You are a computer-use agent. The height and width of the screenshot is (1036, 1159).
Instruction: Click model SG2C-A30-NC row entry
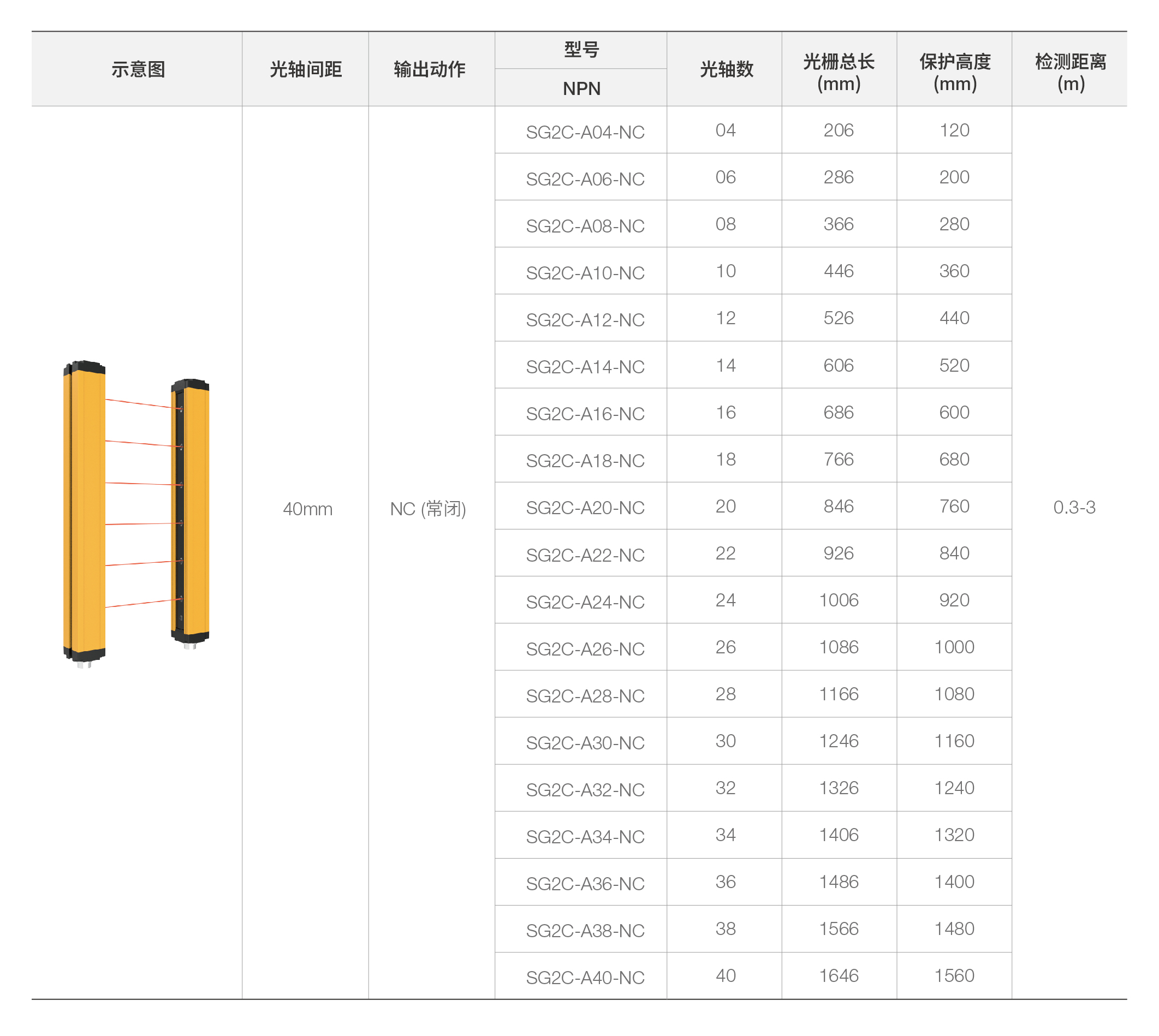[585, 743]
